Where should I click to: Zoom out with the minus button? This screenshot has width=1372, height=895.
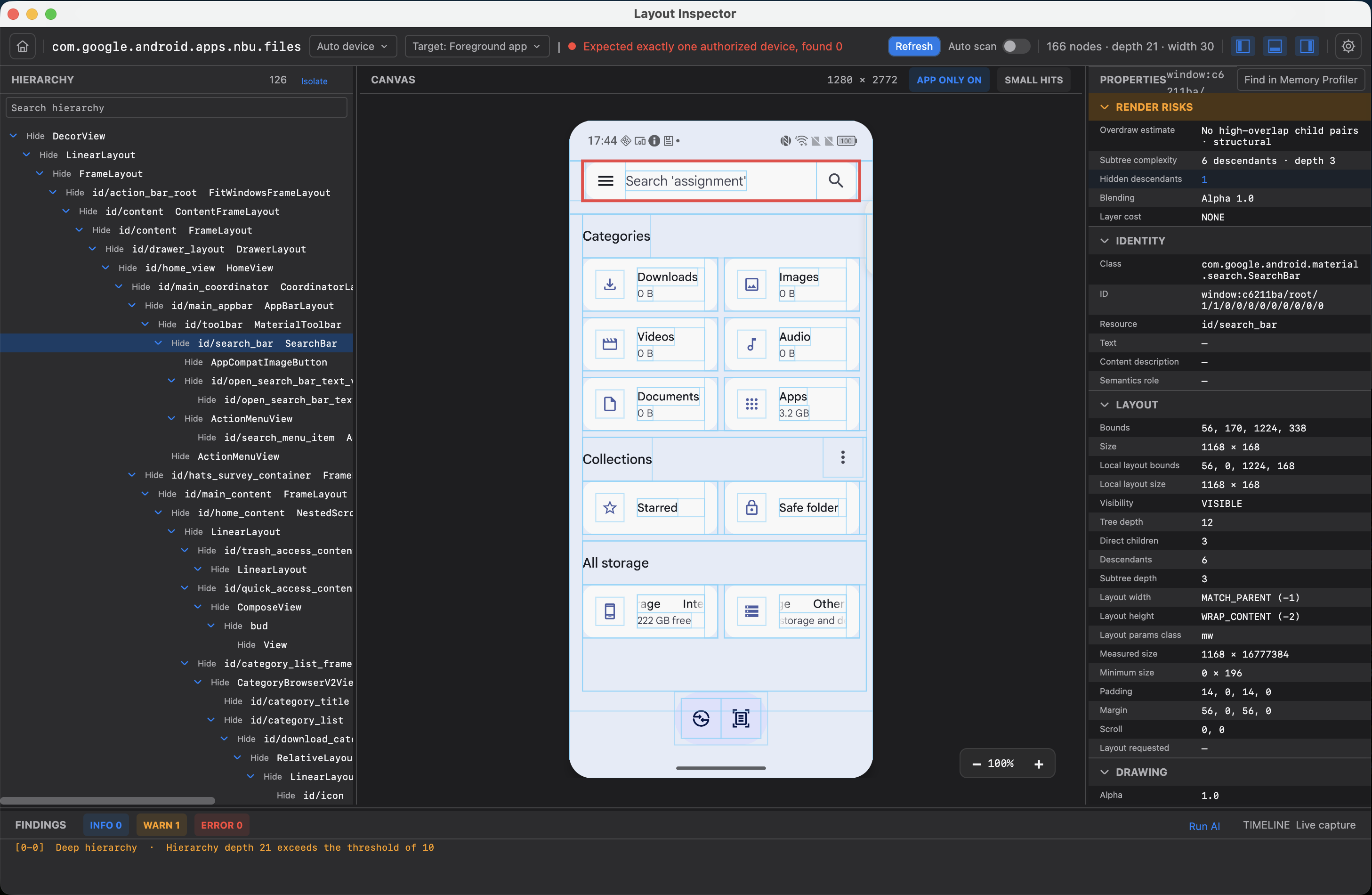coord(977,764)
